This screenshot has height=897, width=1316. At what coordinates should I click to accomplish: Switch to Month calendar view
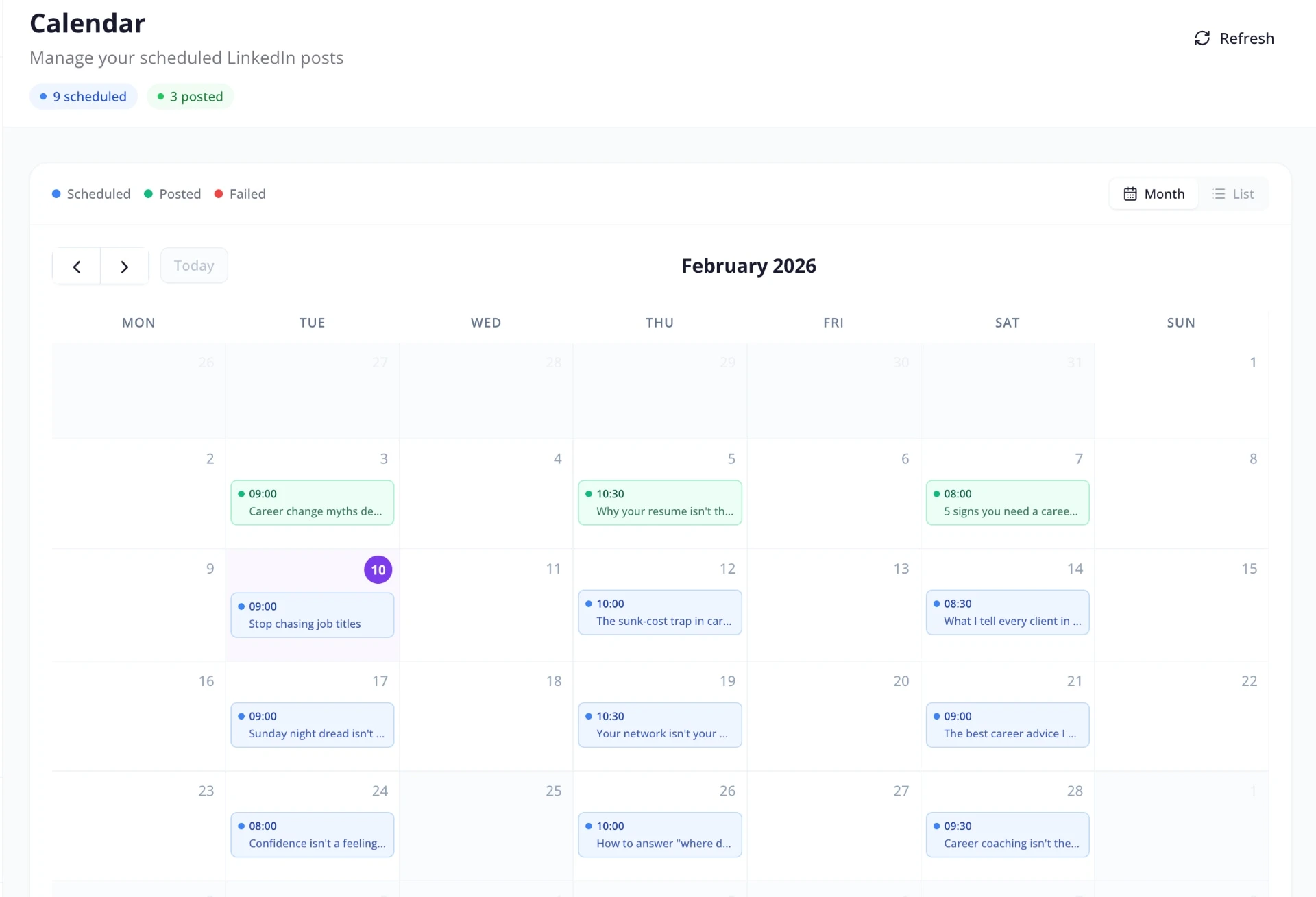click(x=1154, y=194)
